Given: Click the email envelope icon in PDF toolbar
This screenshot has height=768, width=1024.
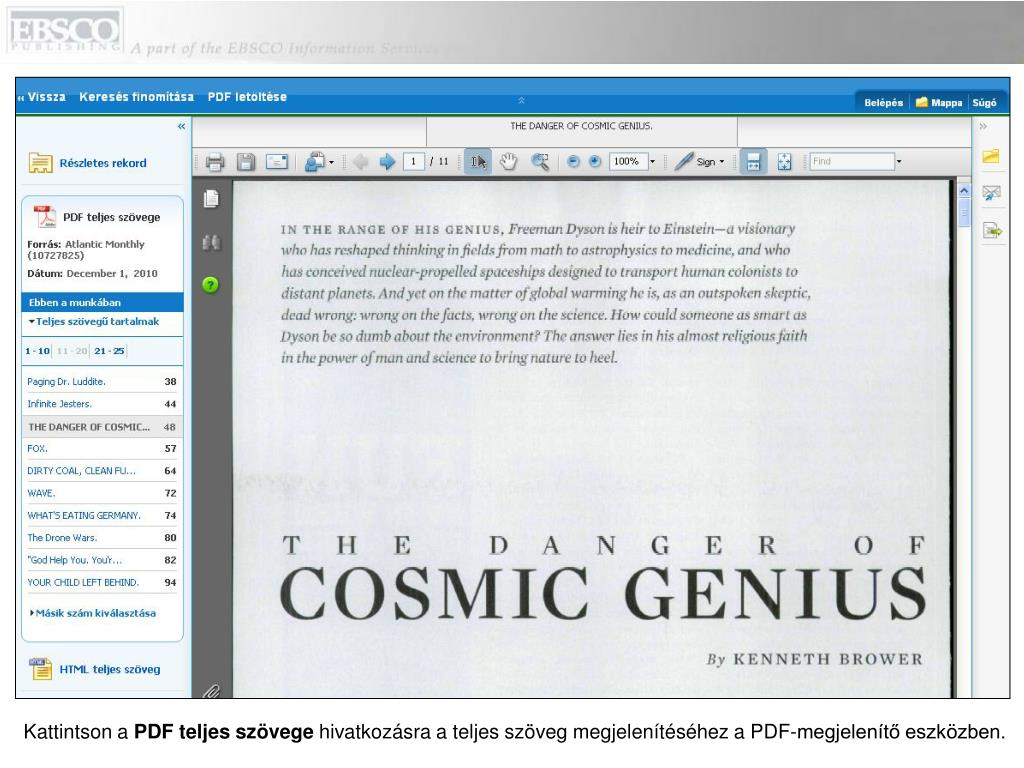Looking at the screenshot, I should pos(277,161).
